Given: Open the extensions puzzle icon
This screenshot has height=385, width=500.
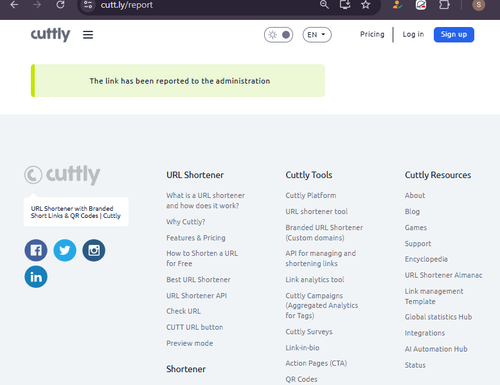Looking at the screenshot, I should (444, 5).
